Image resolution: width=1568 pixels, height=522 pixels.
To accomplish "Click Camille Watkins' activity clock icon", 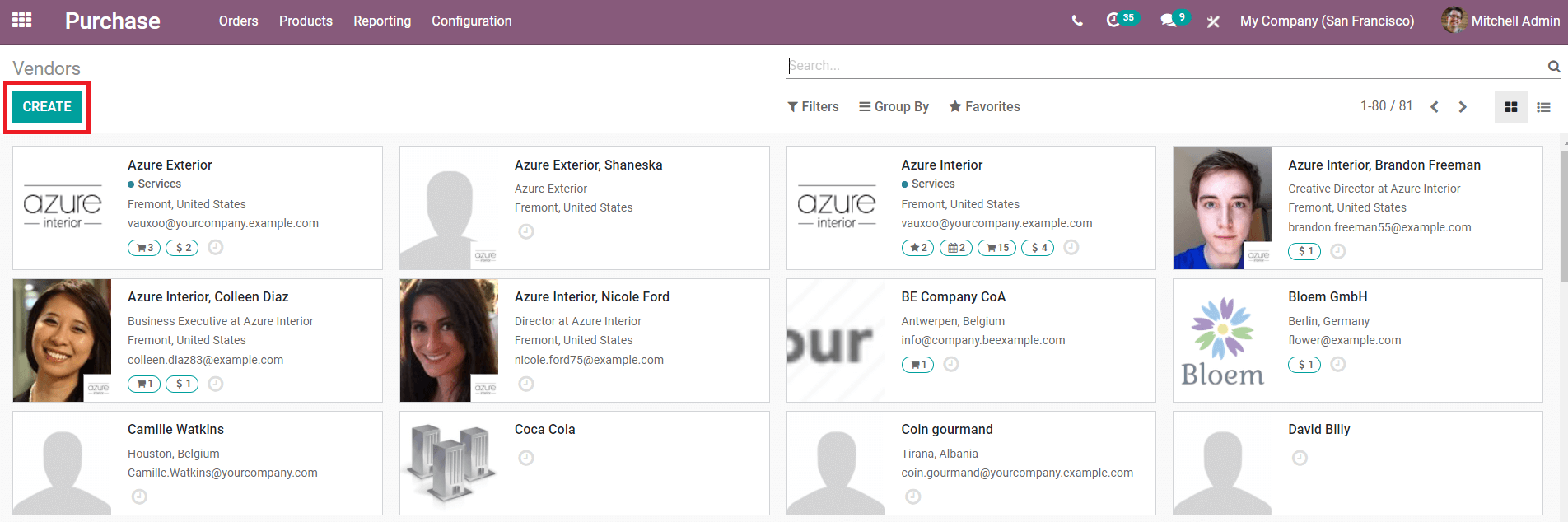I will click(x=140, y=496).
